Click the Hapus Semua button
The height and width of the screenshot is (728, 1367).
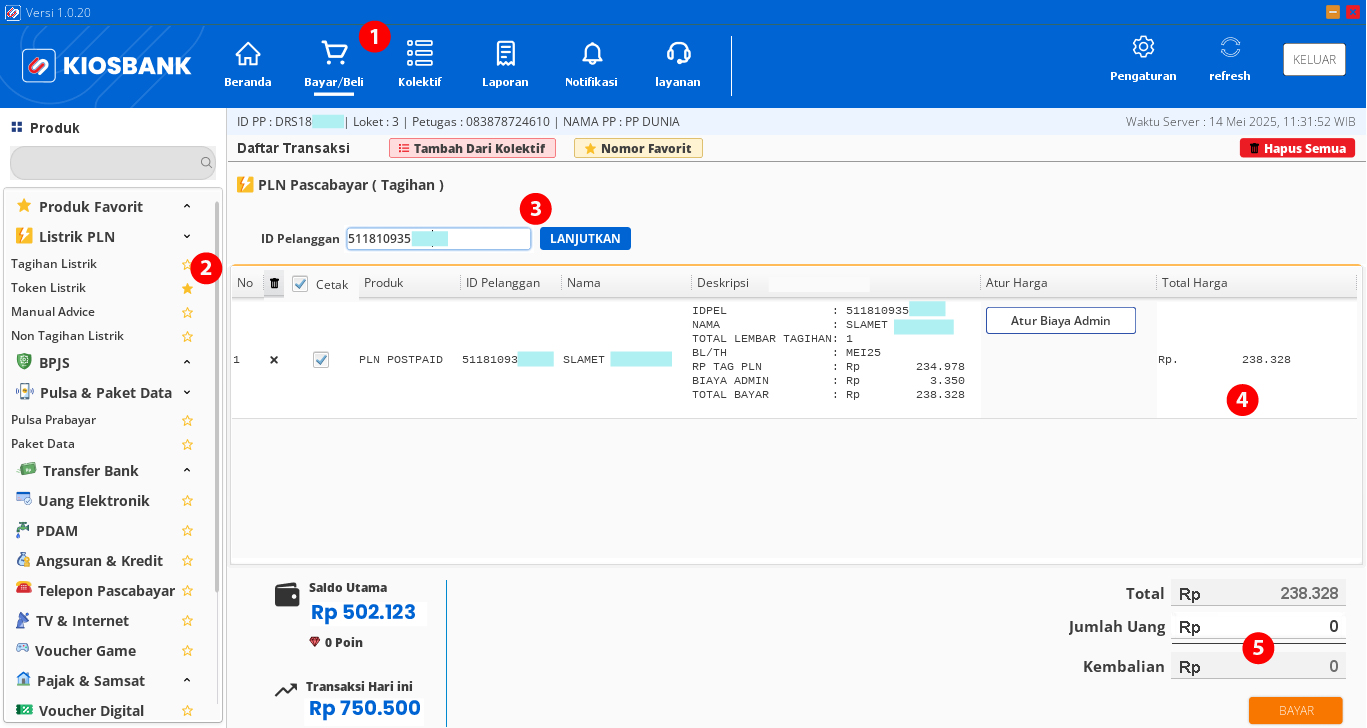tap(1298, 148)
